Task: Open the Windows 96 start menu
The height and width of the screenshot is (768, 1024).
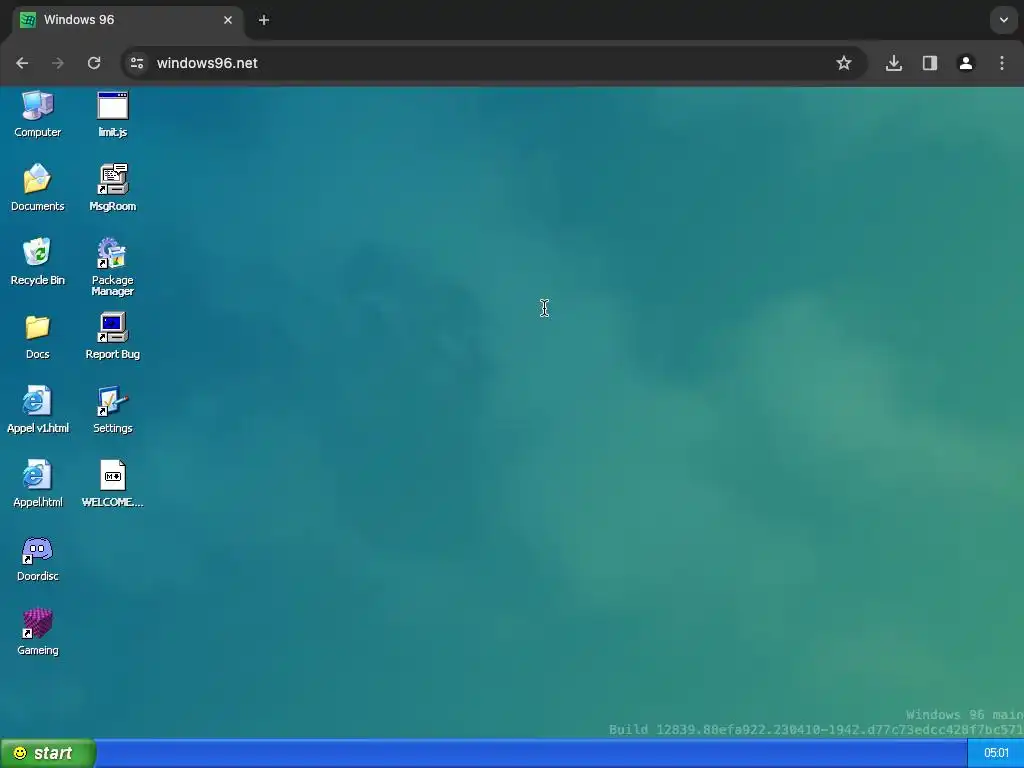Action: click(x=48, y=754)
